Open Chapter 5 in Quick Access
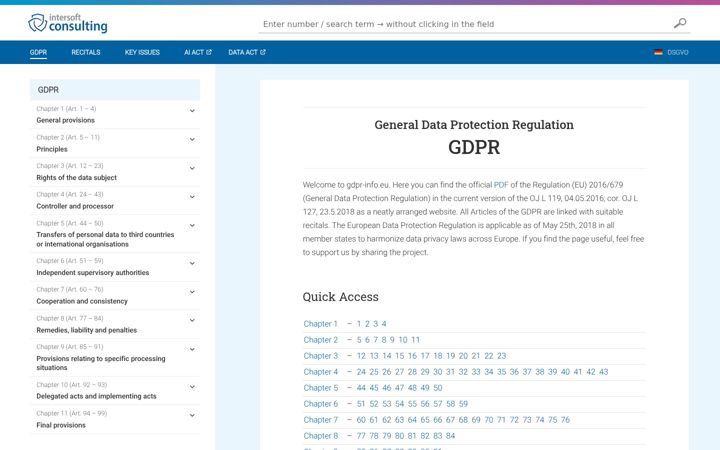The width and height of the screenshot is (720, 450). pyautogui.click(x=321, y=388)
